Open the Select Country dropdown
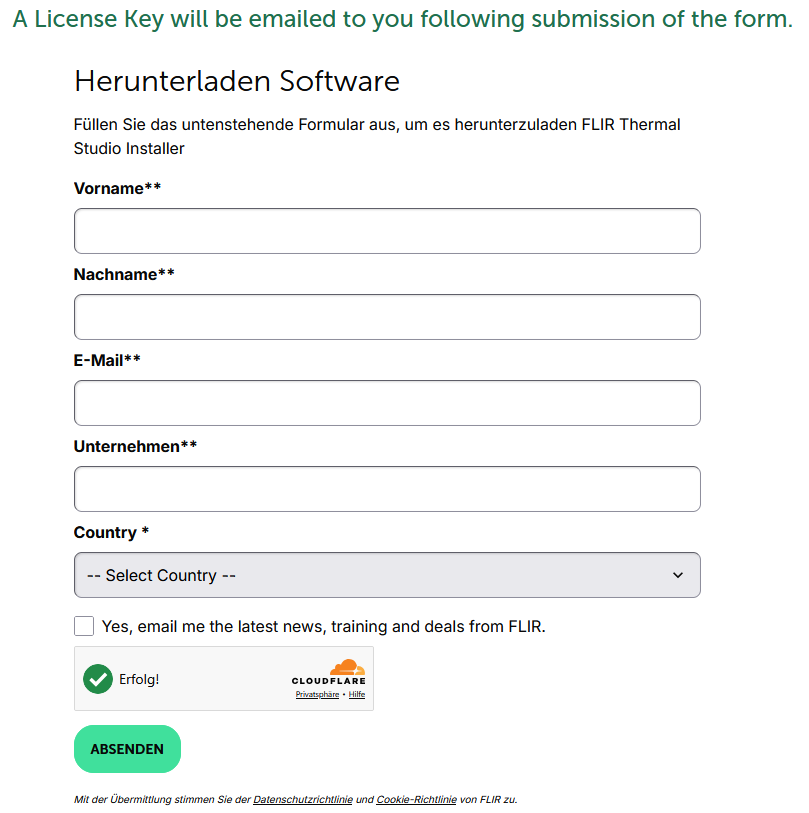The height and width of the screenshot is (813, 809). (x=387, y=575)
